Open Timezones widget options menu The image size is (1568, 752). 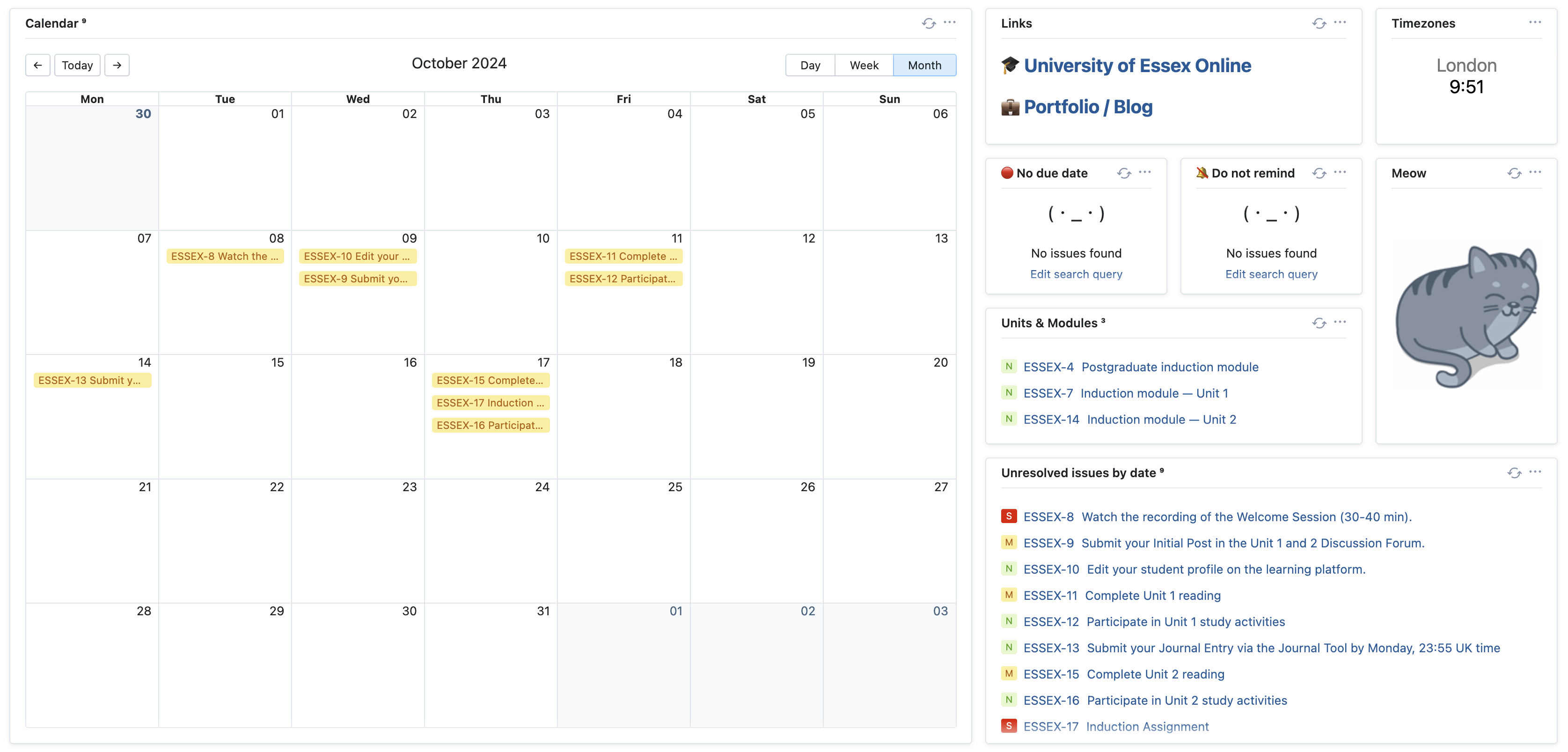(x=1535, y=22)
